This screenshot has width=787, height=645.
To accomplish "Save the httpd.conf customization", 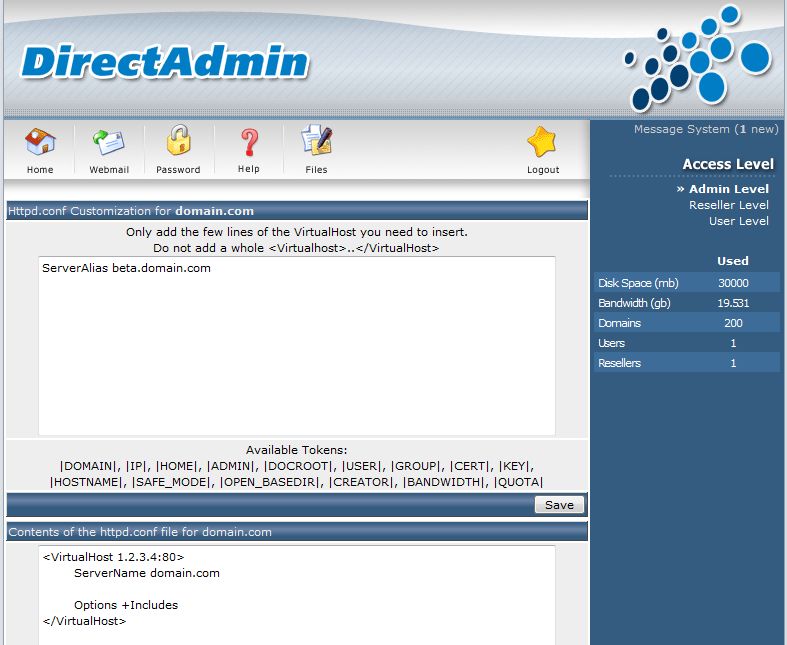I will pyautogui.click(x=559, y=505).
